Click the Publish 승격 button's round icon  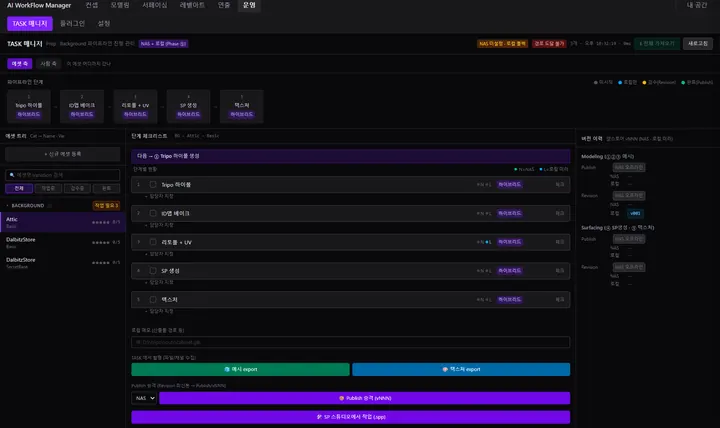(341, 398)
